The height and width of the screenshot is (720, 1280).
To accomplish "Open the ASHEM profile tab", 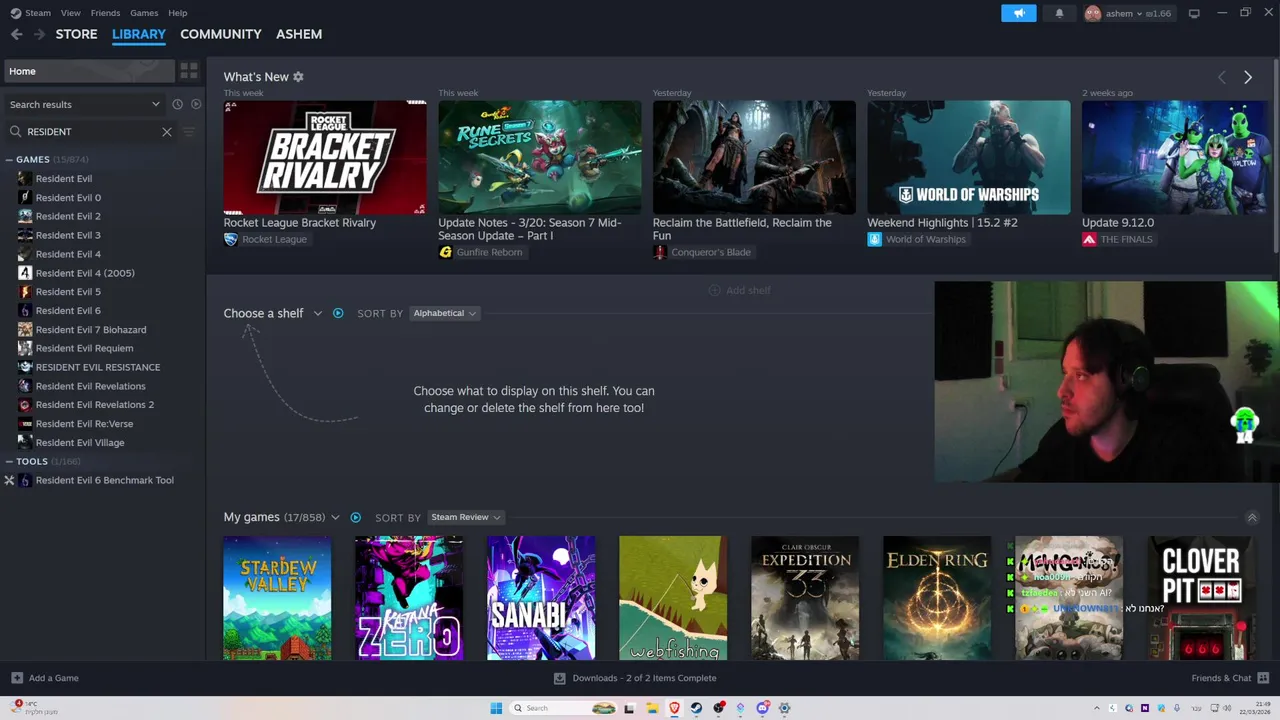I will (299, 34).
